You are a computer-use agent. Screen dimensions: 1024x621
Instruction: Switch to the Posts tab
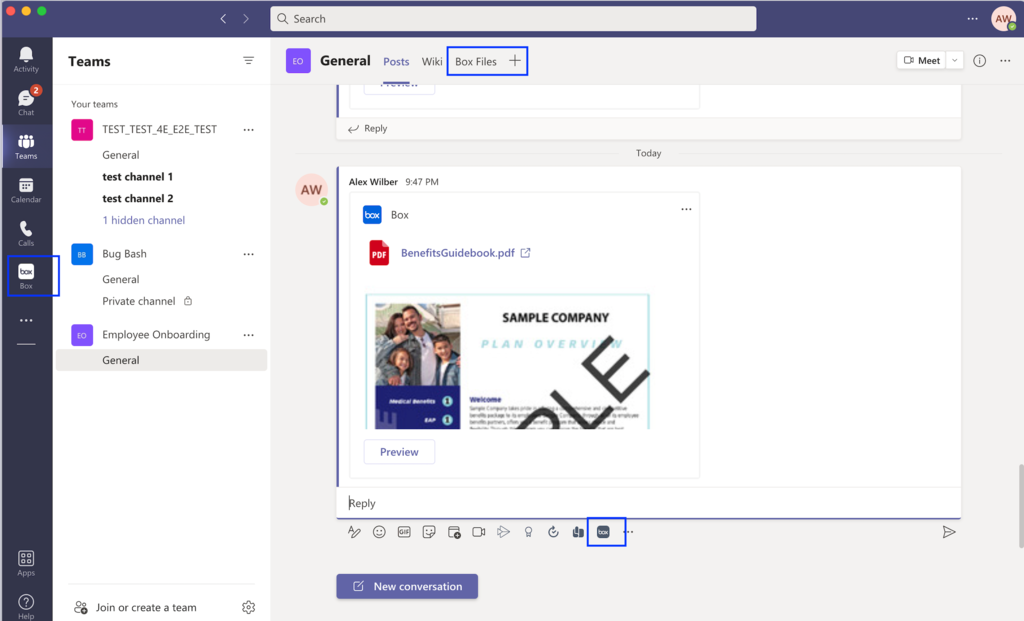(x=396, y=61)
